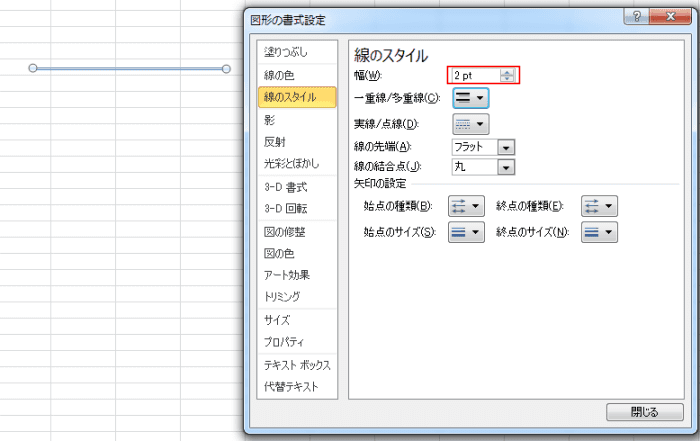Select 代替テキスト category
The image size is (700, 441).
coord(297,387)
